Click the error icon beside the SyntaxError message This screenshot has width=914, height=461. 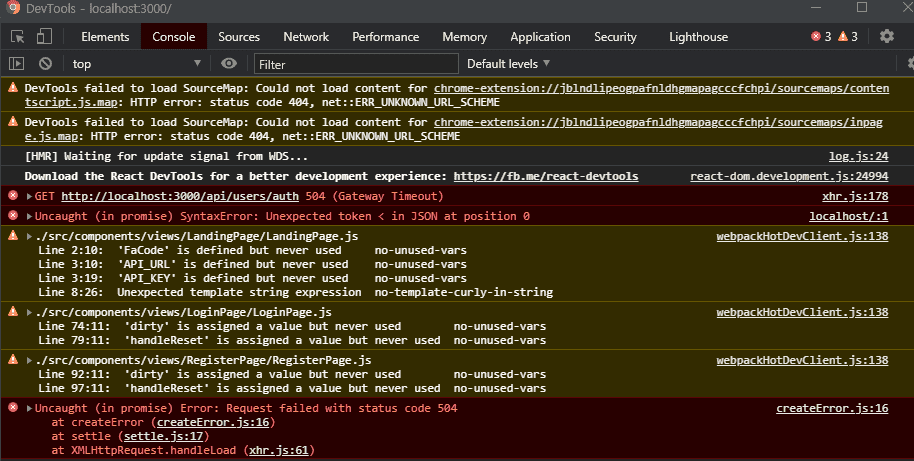pos(13,215)
